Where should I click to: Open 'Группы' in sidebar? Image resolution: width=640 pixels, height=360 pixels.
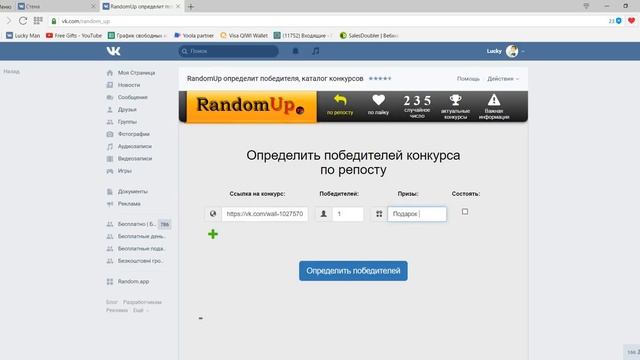127,122
